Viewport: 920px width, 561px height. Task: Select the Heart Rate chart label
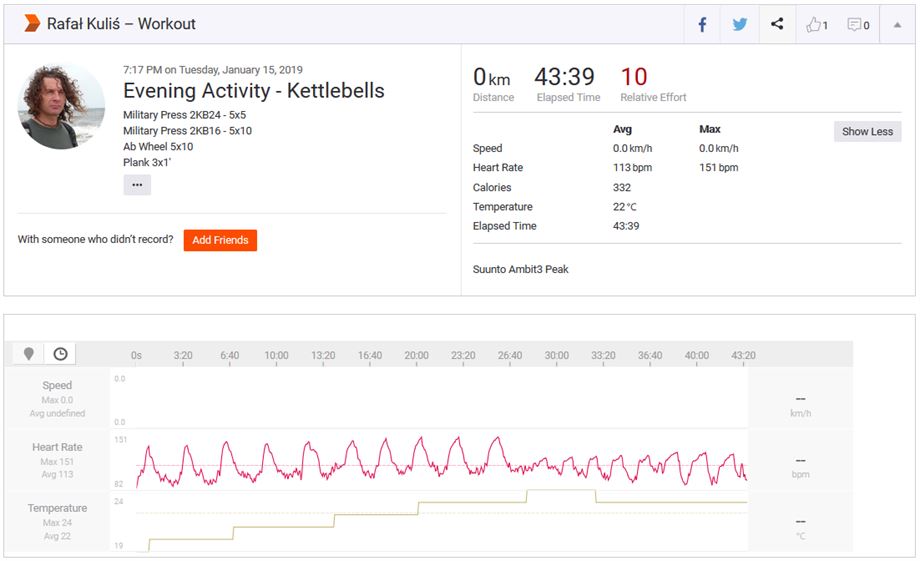coord(57,448)
